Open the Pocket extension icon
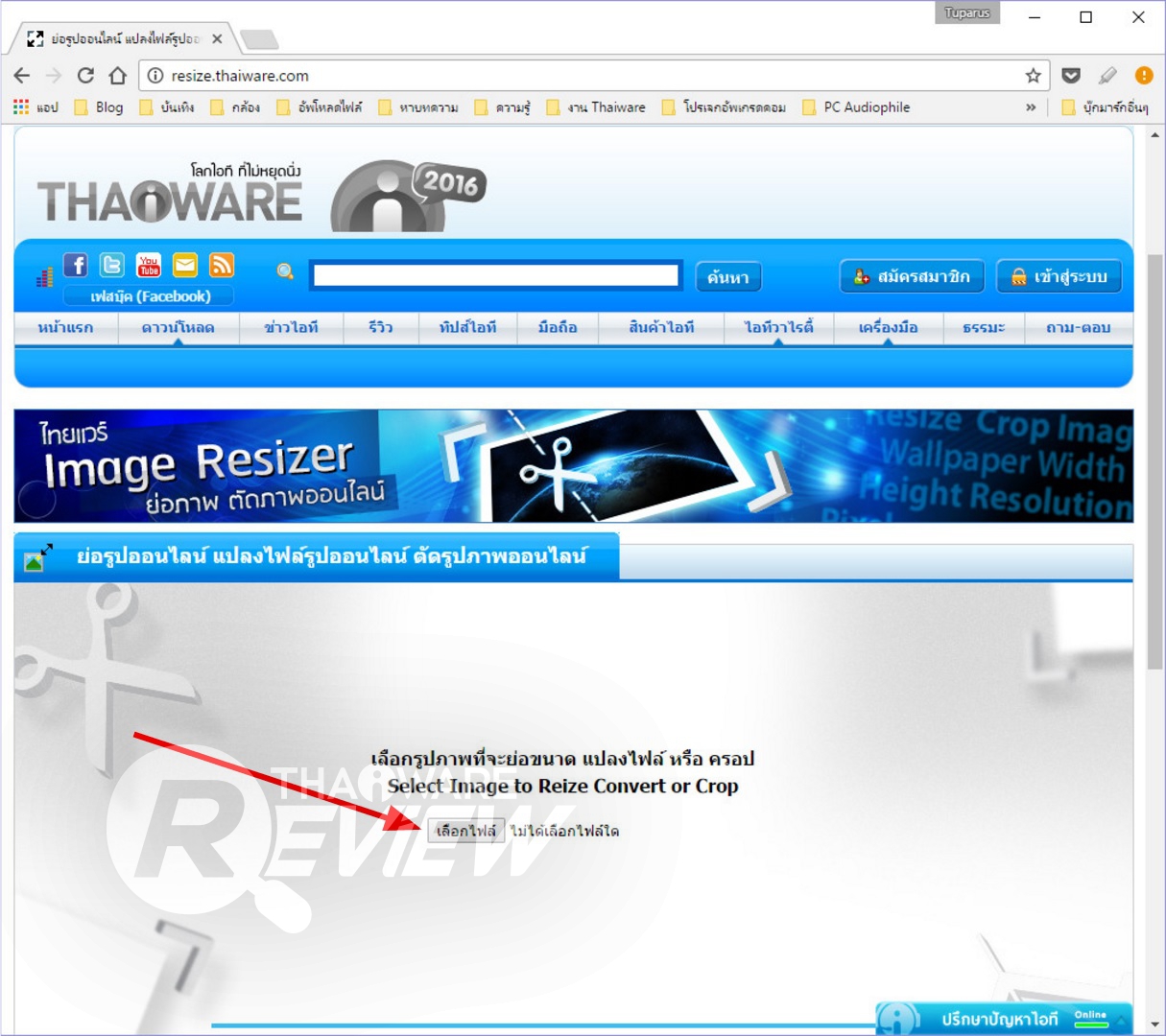 (x=1072, y=76)
